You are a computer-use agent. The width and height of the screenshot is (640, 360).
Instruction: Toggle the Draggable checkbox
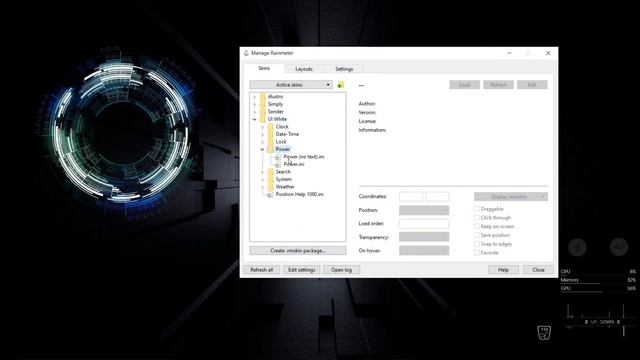pos(477,209)
